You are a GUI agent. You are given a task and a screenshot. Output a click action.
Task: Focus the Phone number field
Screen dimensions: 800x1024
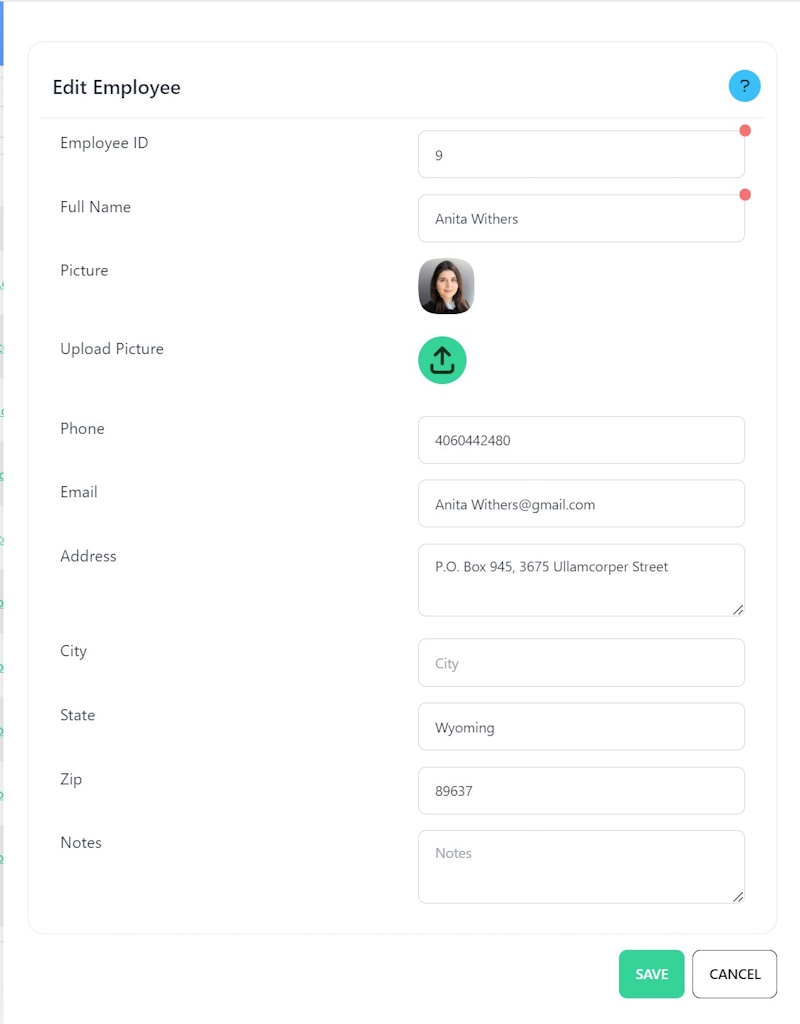(581, 440)
